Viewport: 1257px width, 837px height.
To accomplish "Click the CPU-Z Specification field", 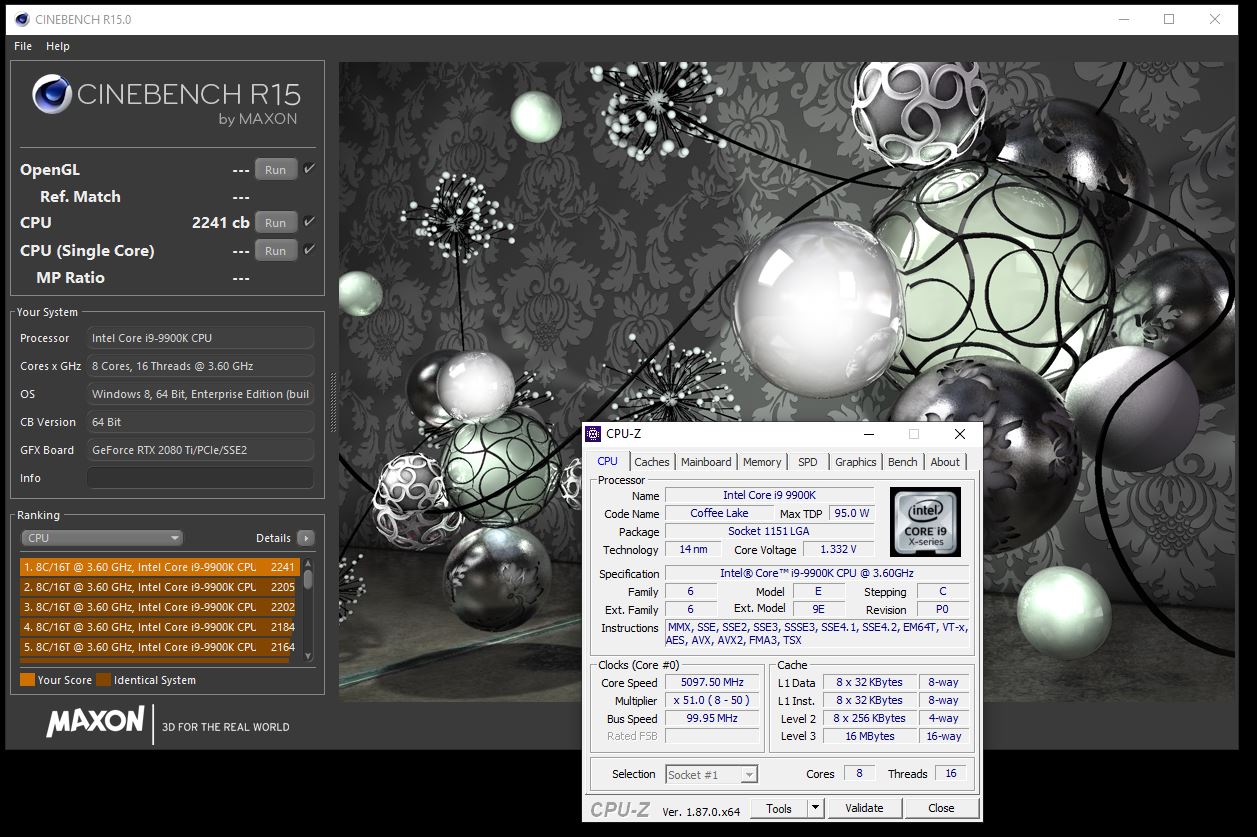I will click(x=817, y=573).
